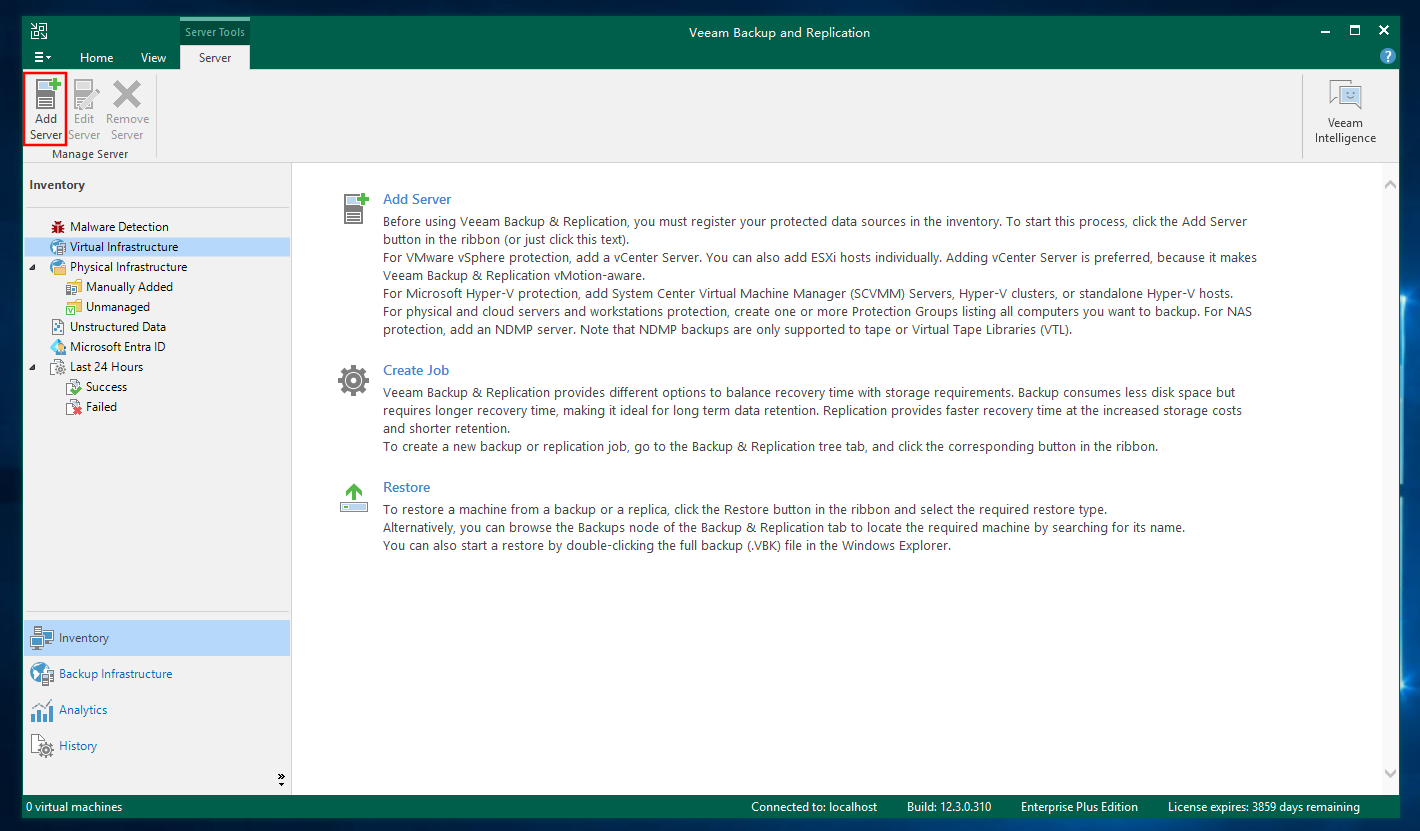Click 'Build: 12.3.0.310' status text

pos(949,807)
